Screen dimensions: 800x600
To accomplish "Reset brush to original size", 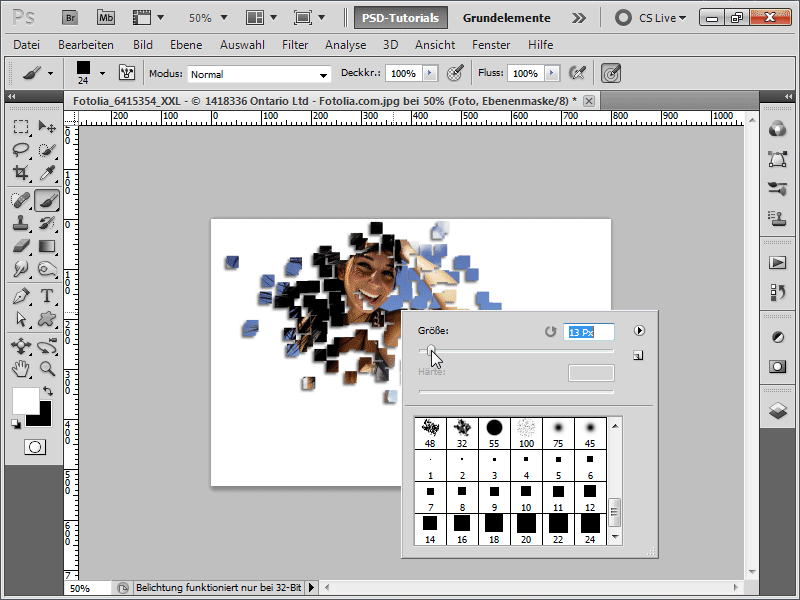I will (x=550, y=332).
